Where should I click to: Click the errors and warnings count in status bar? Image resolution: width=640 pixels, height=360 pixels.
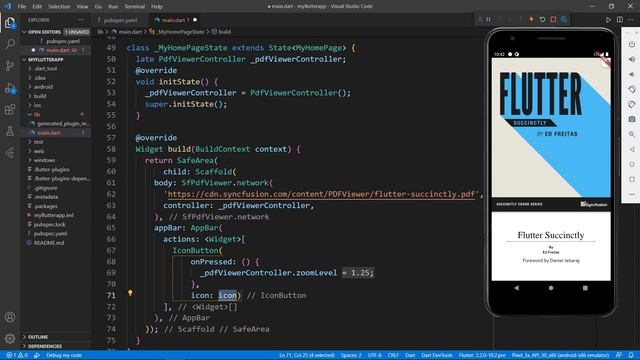(x=17, y=355)
